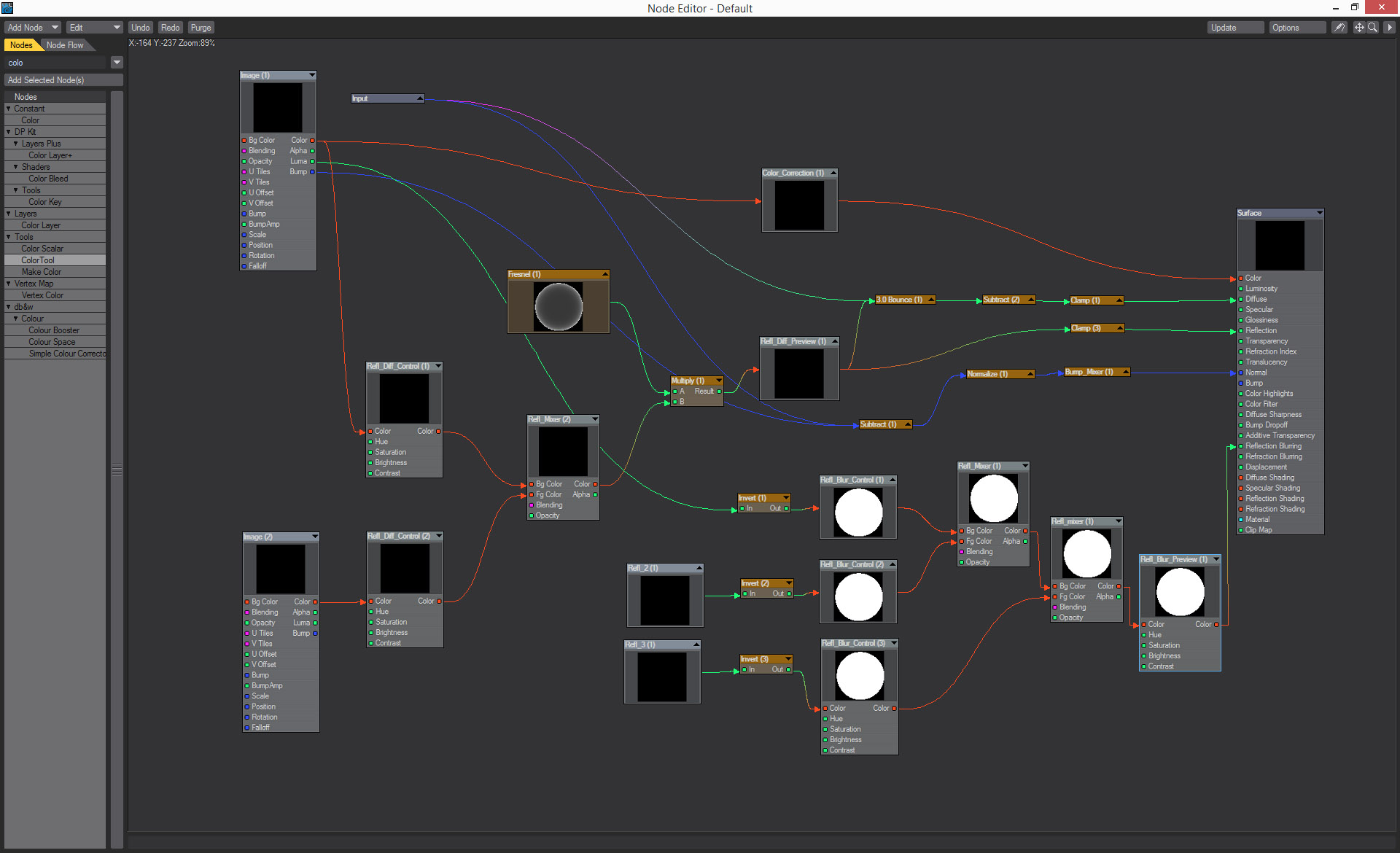Collapse the Fresnel (1) node arrow

point(604,274)
